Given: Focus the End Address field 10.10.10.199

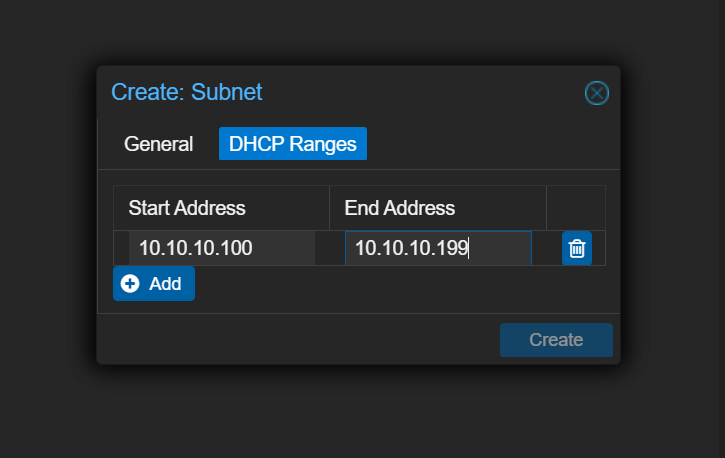Looking at the screenshot, I should point(437,249).
